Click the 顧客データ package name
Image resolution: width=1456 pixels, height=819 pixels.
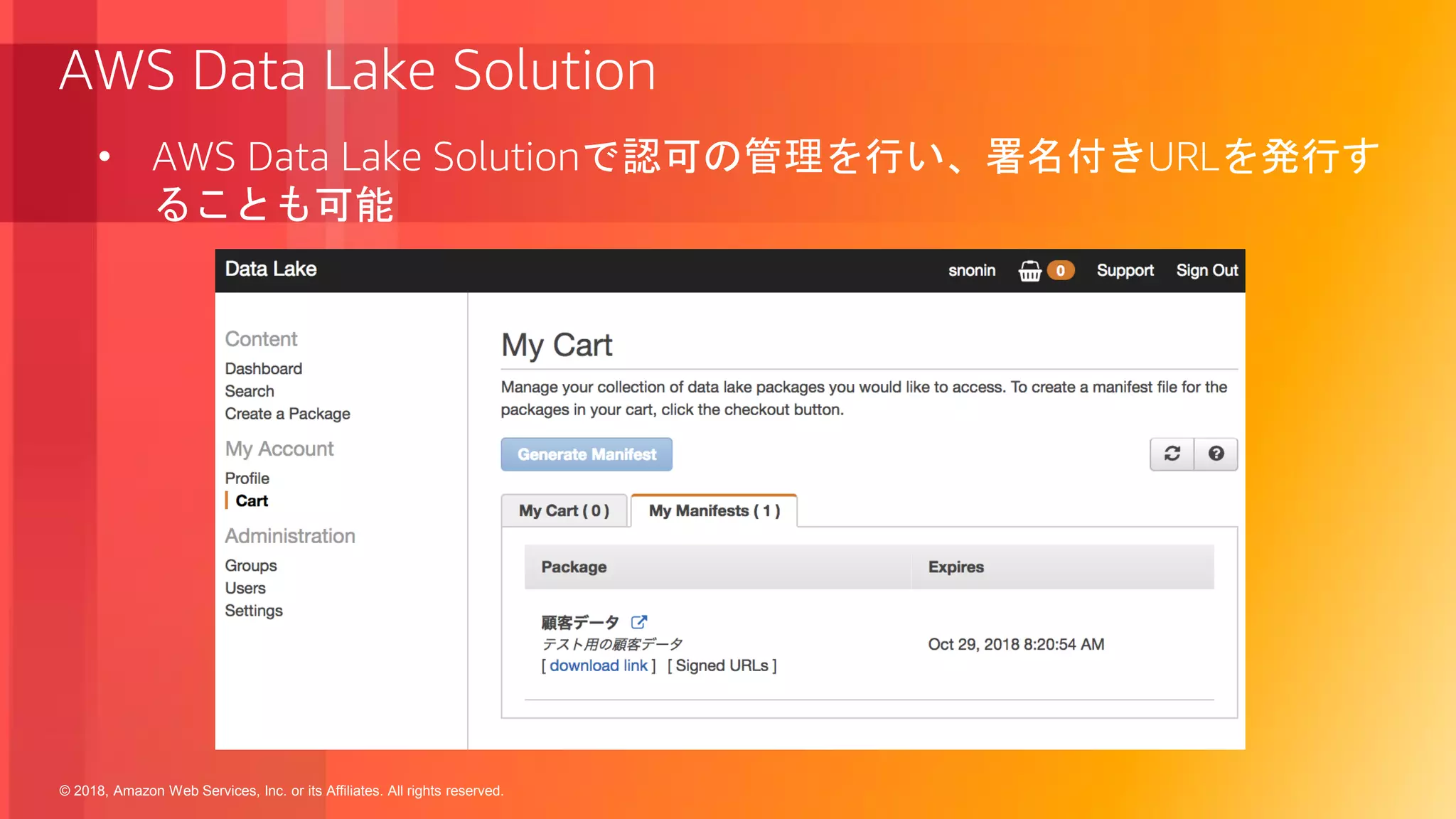click(580, 623)
